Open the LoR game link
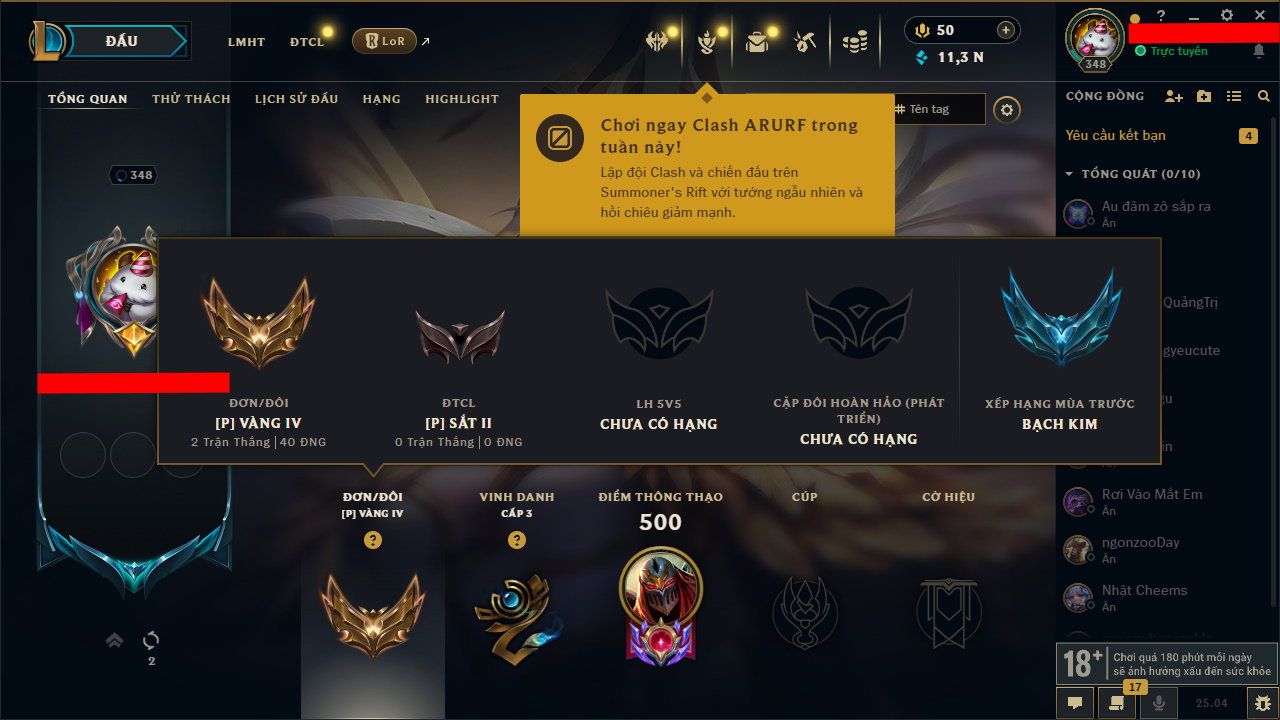This screenshot has height=720, width=1280. pyautogui.click(x=384, y=41)
